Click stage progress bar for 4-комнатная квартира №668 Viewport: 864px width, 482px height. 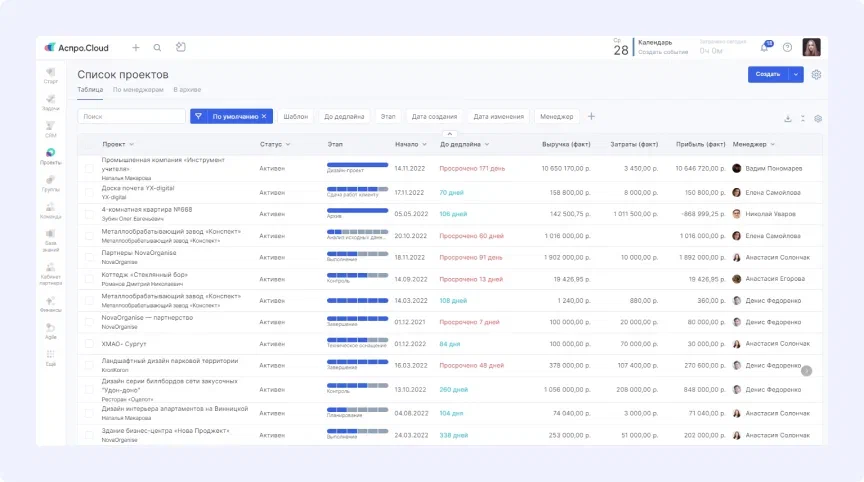[357, 210]
